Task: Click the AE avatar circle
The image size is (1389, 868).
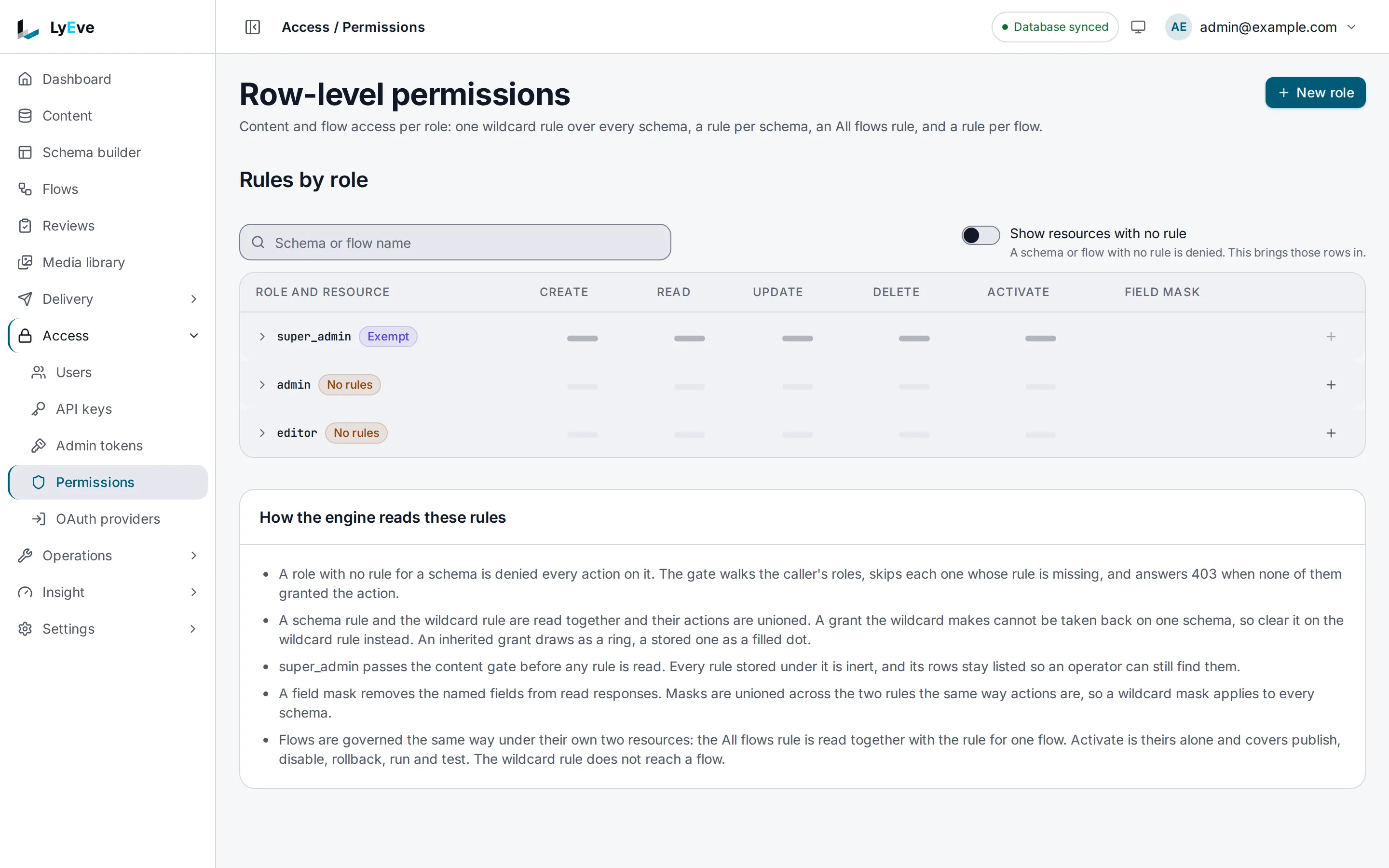Action: click(1178, 27)
